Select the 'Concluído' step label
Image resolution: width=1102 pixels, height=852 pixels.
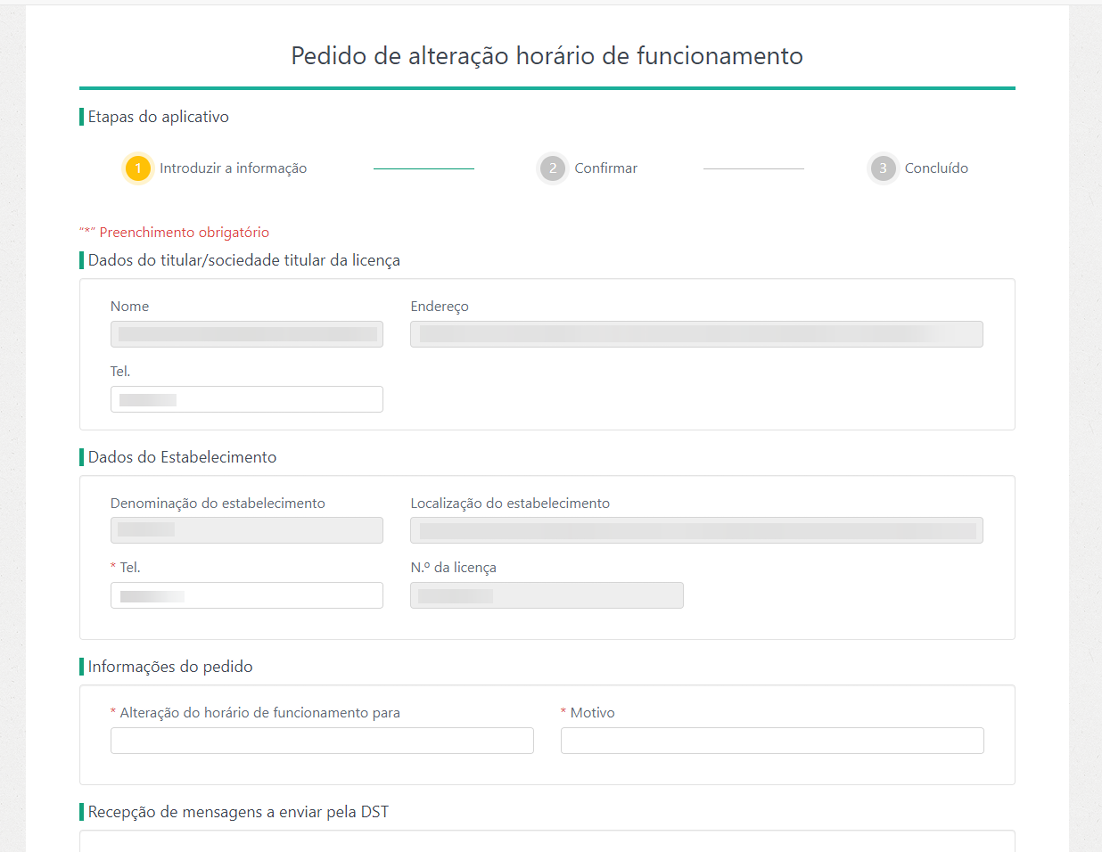coord(936,169)
